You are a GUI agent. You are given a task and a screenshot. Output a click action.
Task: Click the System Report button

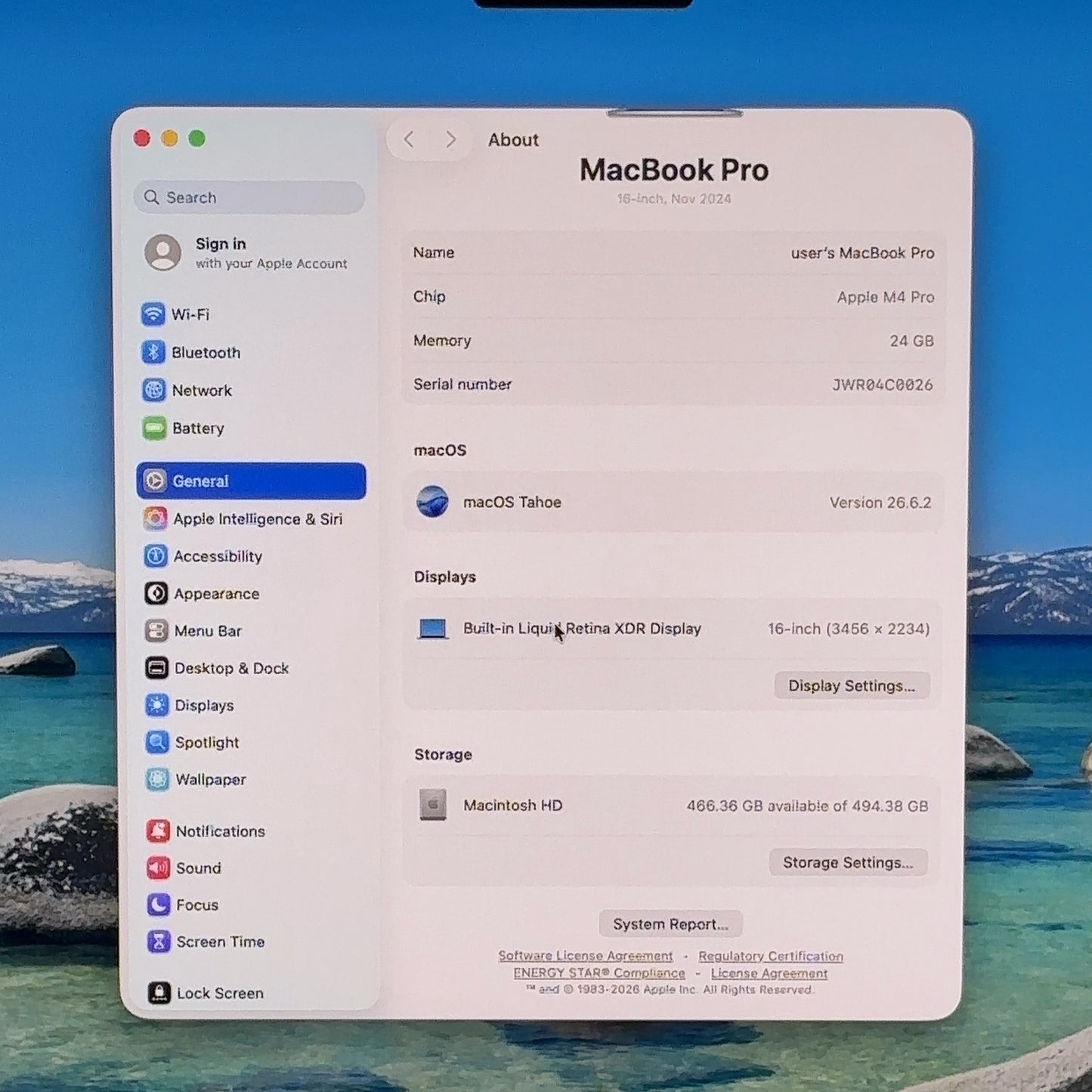[670, 924]
